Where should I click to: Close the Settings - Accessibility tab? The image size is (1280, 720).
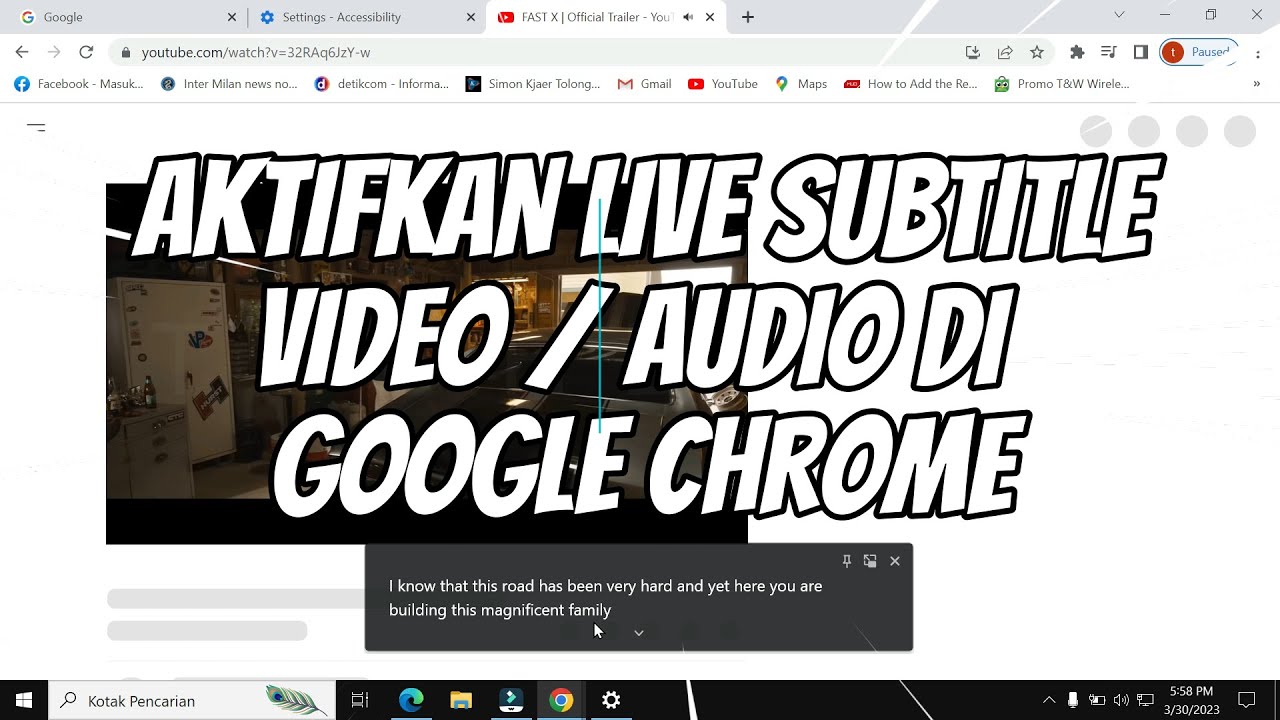(471, 17)
